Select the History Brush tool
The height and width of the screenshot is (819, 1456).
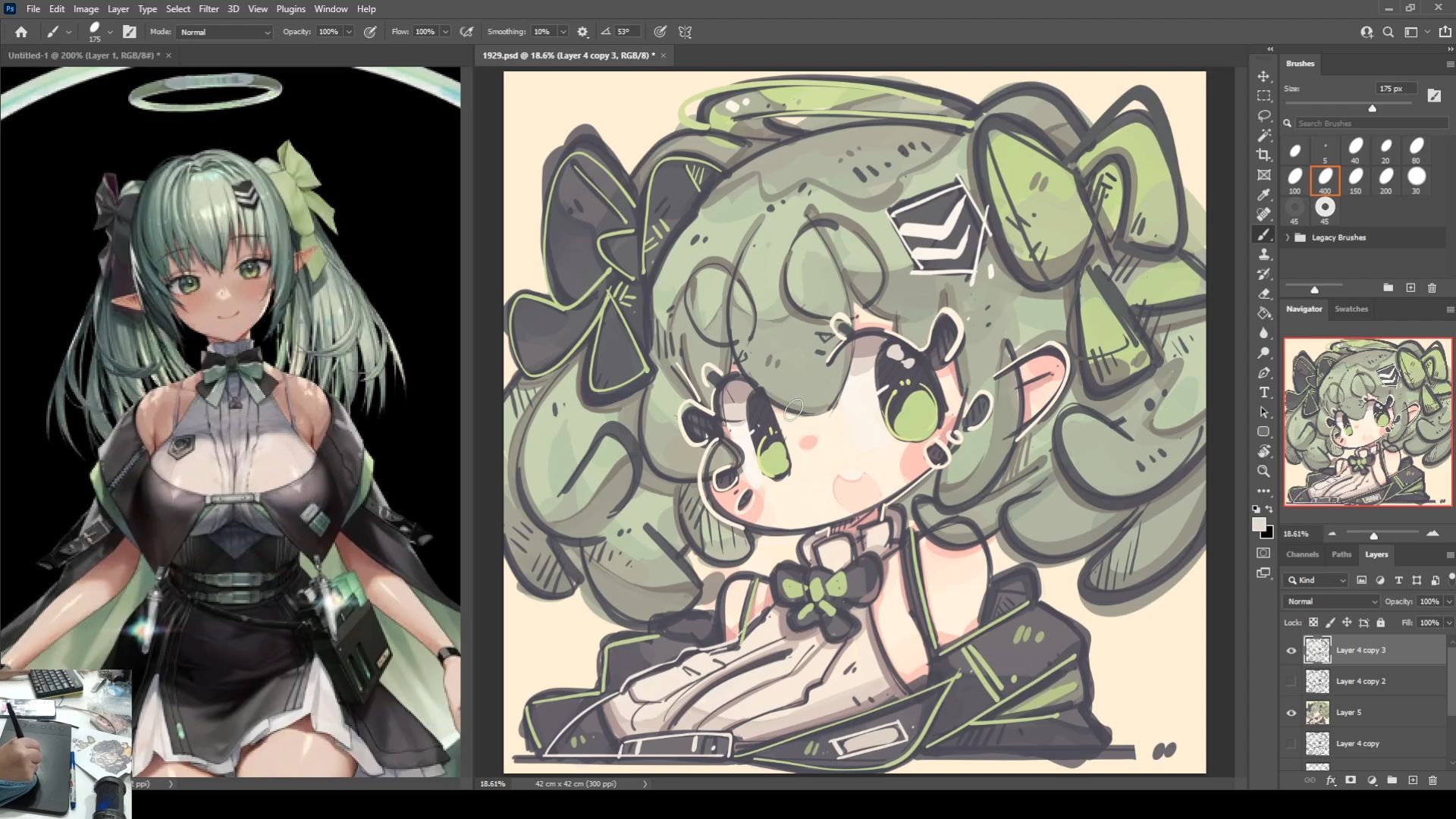(1263, 275)
